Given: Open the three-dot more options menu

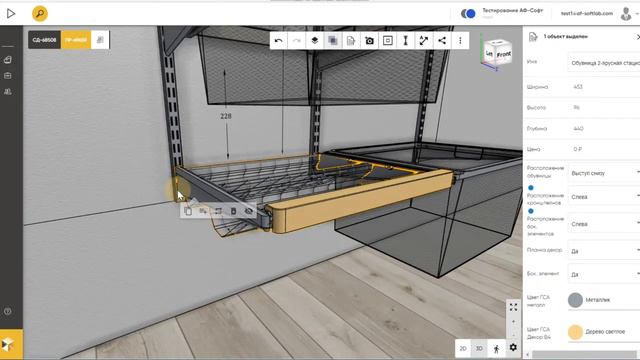Looking at the screenshot, I should [x=460, y=40].
